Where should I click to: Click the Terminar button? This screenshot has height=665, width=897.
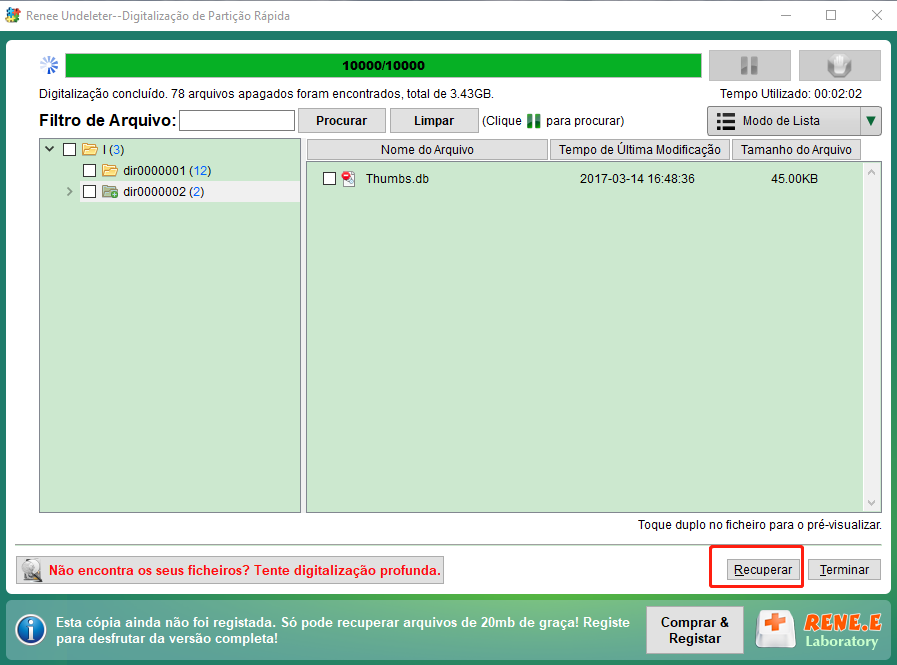point(844,569)
